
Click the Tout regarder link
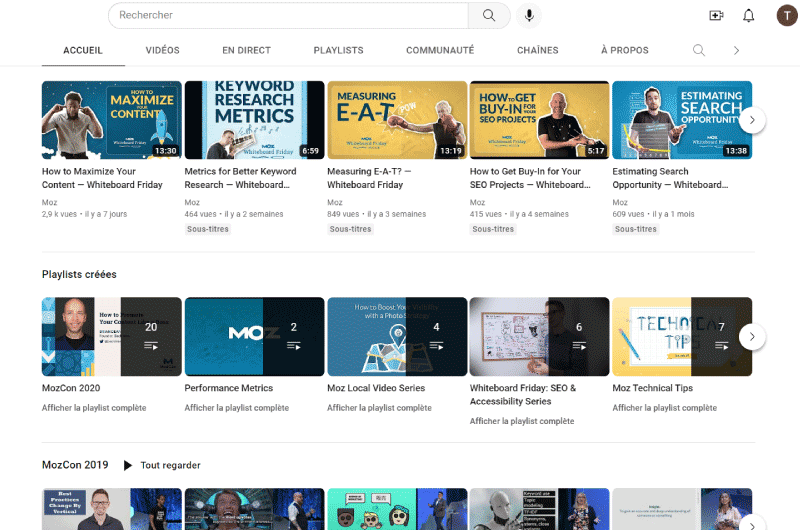click(170, 465)
